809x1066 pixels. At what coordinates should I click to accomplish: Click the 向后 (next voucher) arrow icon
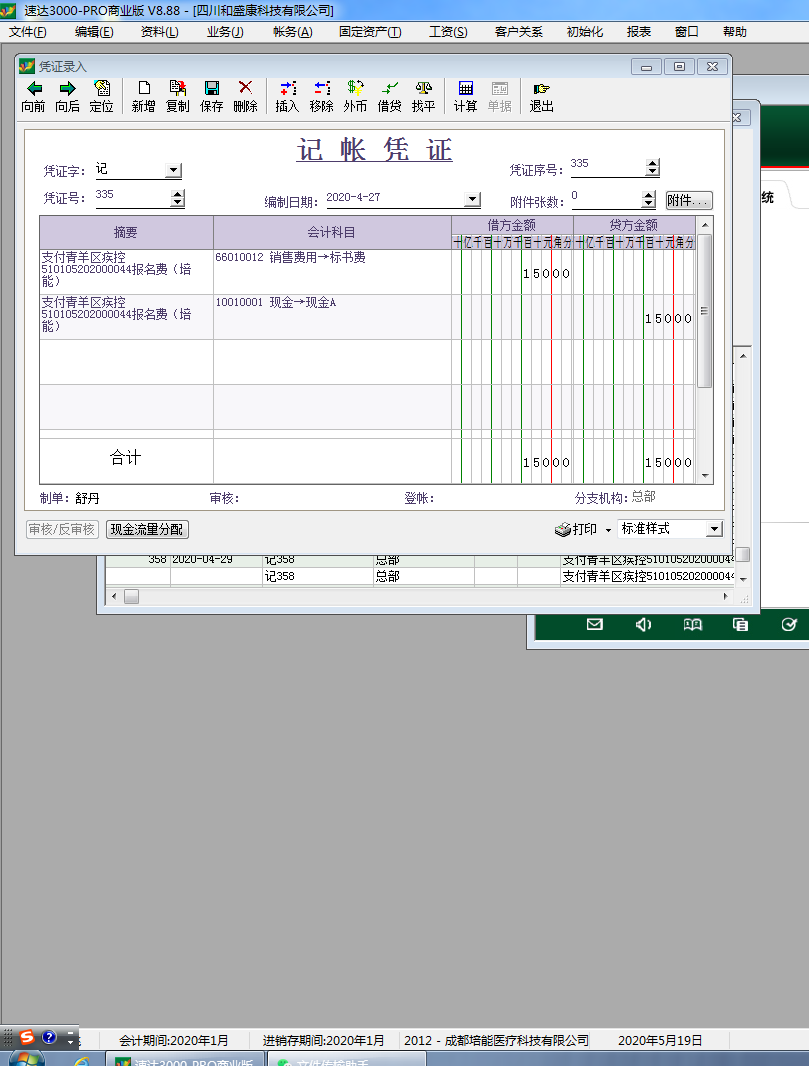67,89
